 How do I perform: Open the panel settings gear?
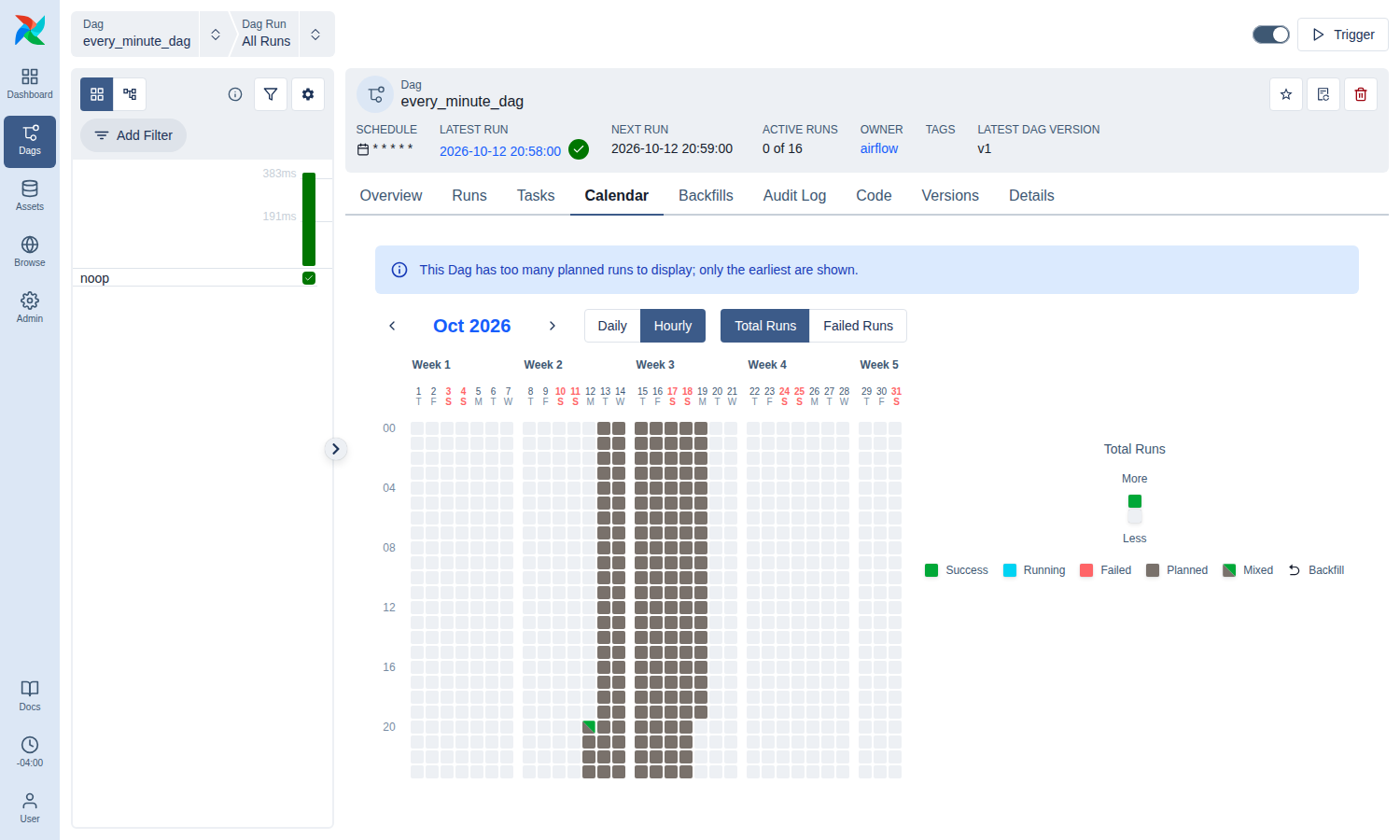[x=308, y=94]
